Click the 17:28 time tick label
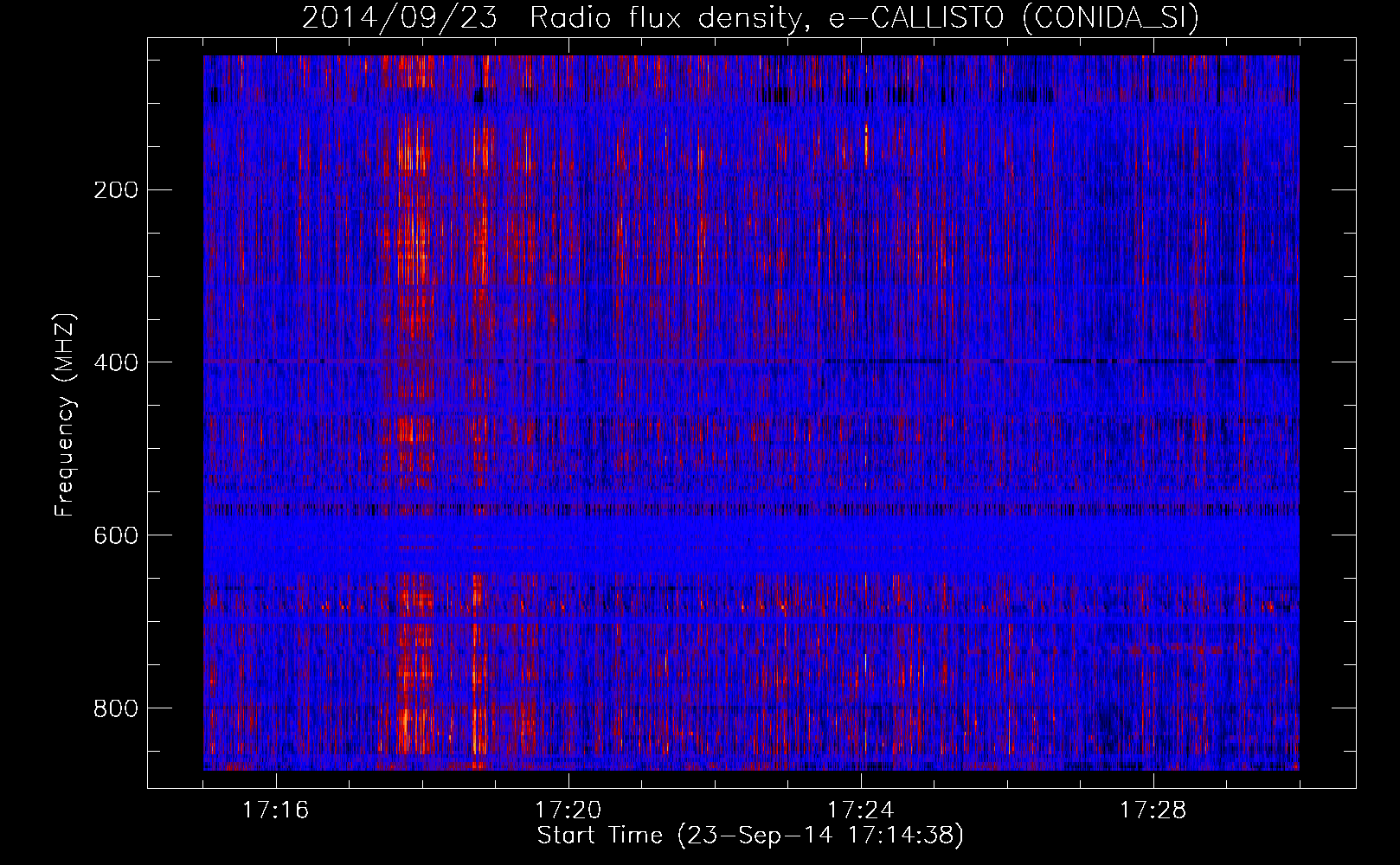 click(1153, 811)
